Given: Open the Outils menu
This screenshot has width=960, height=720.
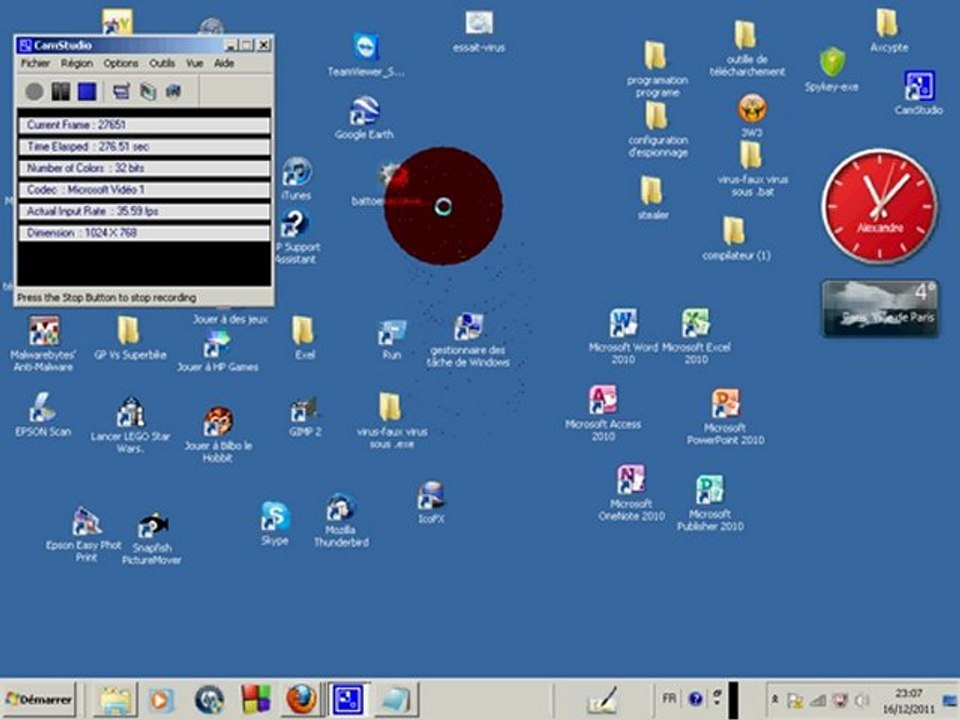Looking at the screenshot, I should tap(162, 63).
